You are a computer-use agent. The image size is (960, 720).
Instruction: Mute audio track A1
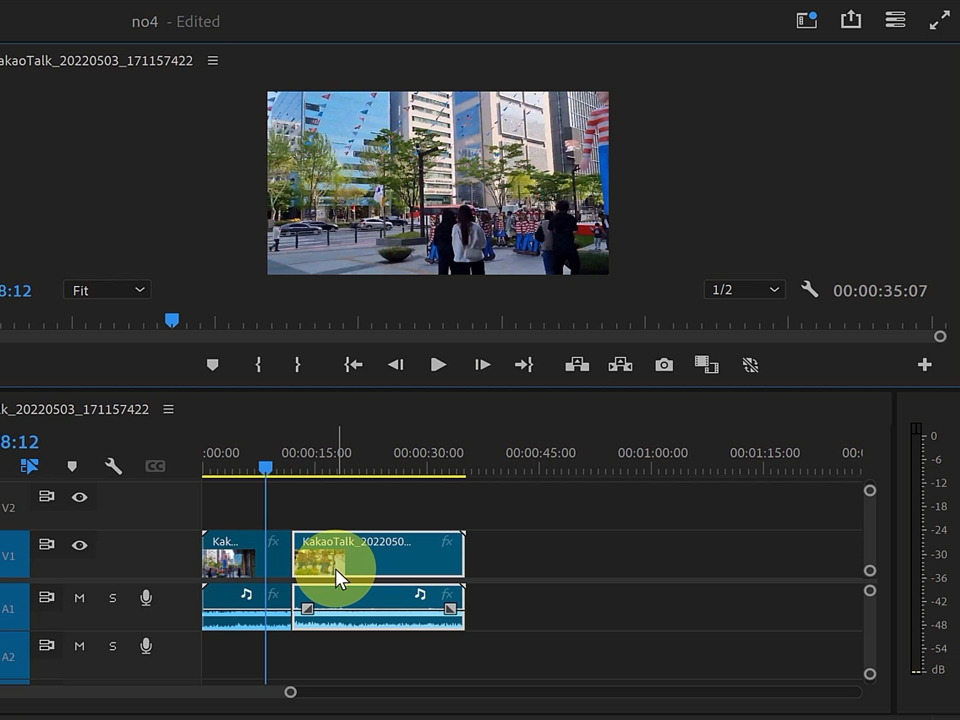80,598
